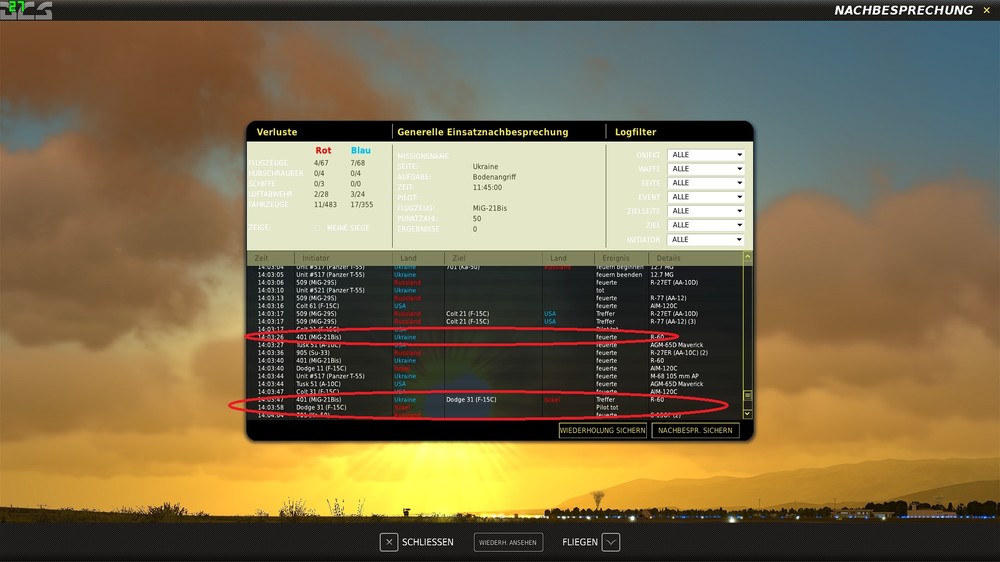Close the Nachbesprechung screen with the top-right X
This screenshot has width=1000, height=562.
pyautogui.click(x=986, y=10)
